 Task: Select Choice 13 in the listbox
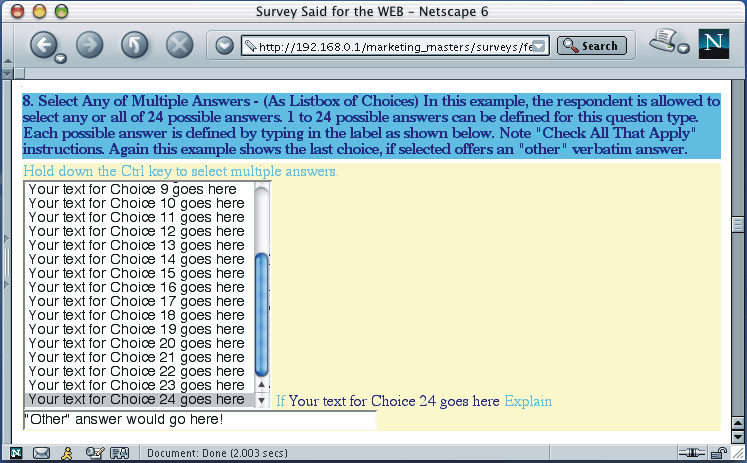pos(139,245)
